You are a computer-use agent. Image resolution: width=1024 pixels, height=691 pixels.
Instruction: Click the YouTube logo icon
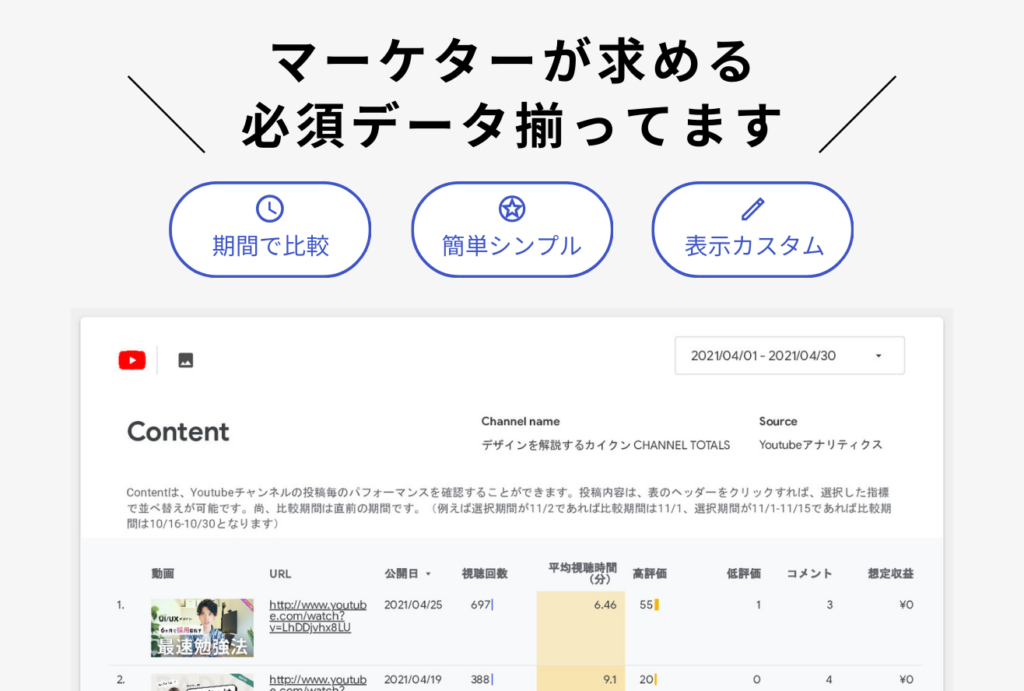coord(132,360)
